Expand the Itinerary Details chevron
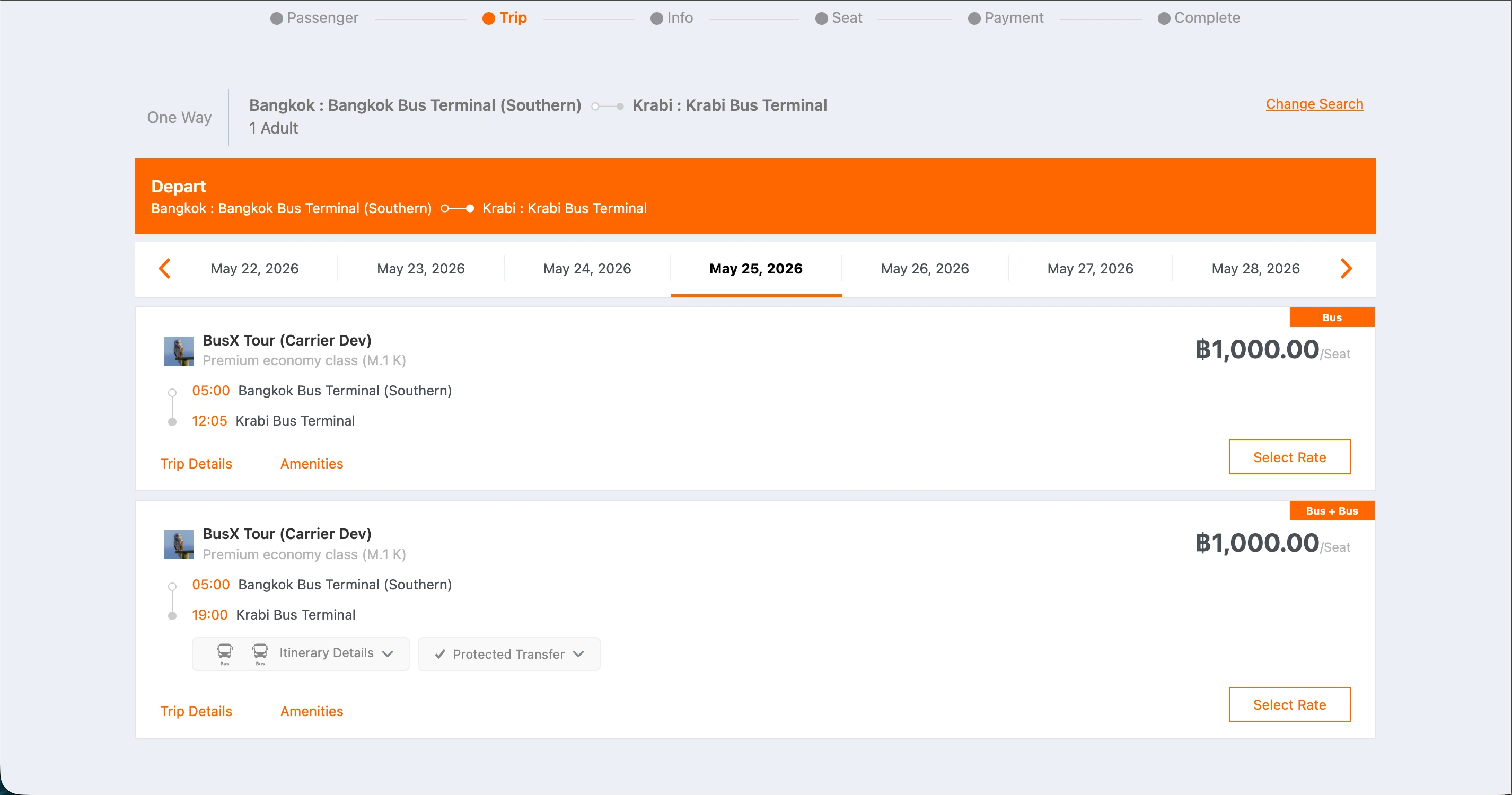Screen dimensions: 1512x795 pyautogui.click(x=388, y=653)
